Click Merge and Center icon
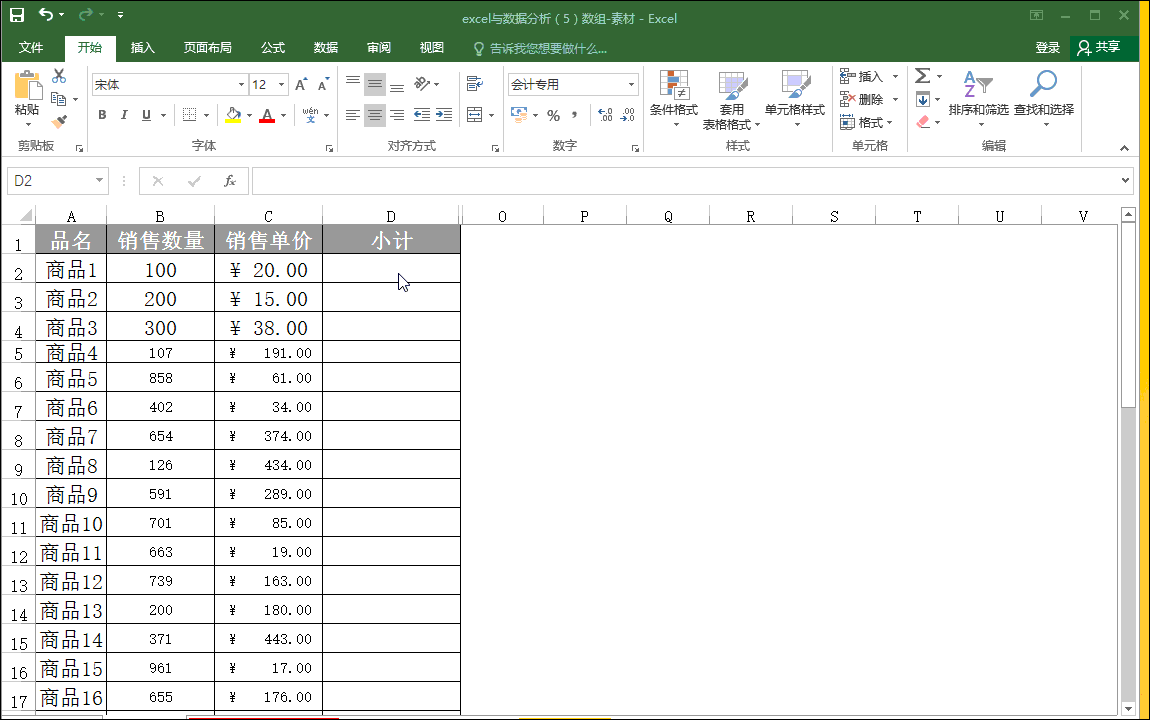Image resolution: width=1150 pixels, height=720 pixels. (475, 114)
